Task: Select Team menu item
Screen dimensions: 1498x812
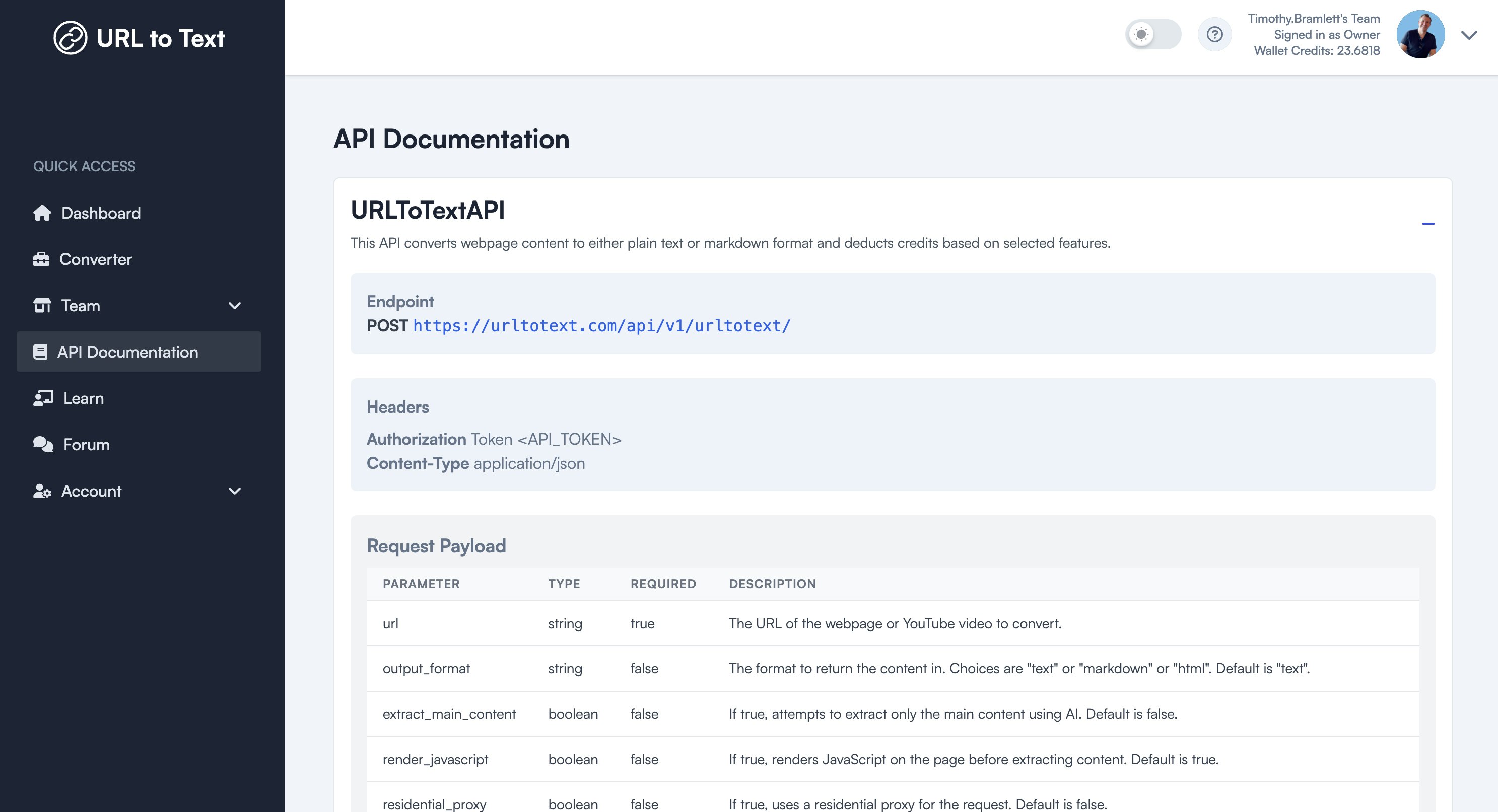Action: (x=139, y=305)
